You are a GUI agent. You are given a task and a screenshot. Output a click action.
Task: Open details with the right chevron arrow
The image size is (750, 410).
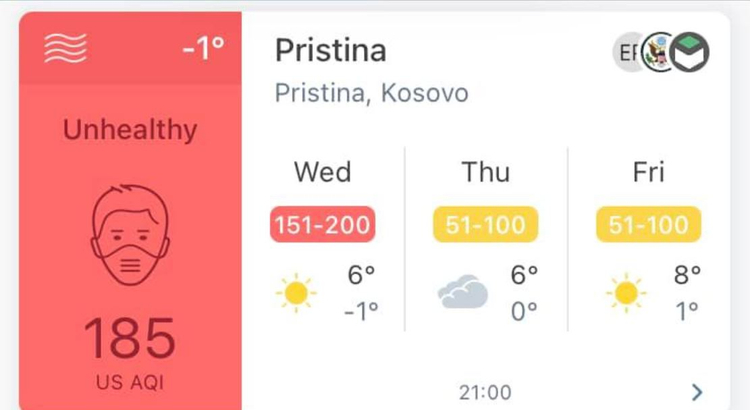pyautogui.click(x=697, y=392)
